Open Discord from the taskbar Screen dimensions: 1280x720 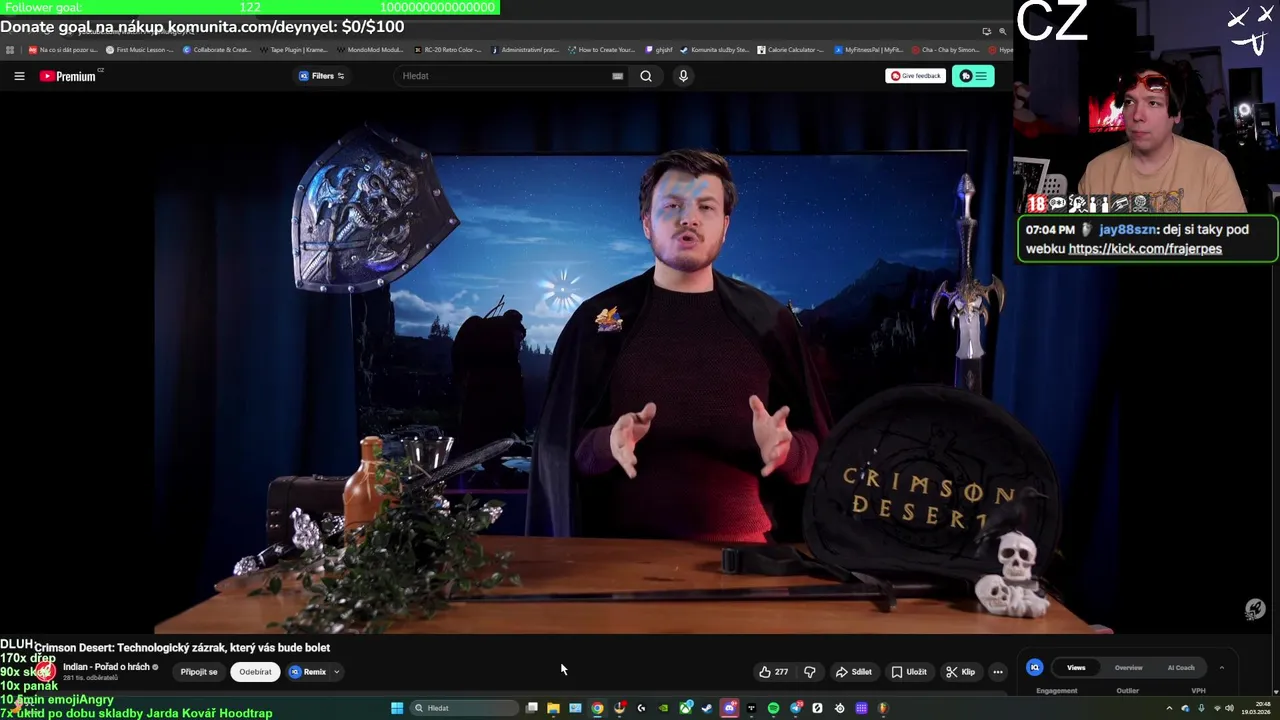730,708
